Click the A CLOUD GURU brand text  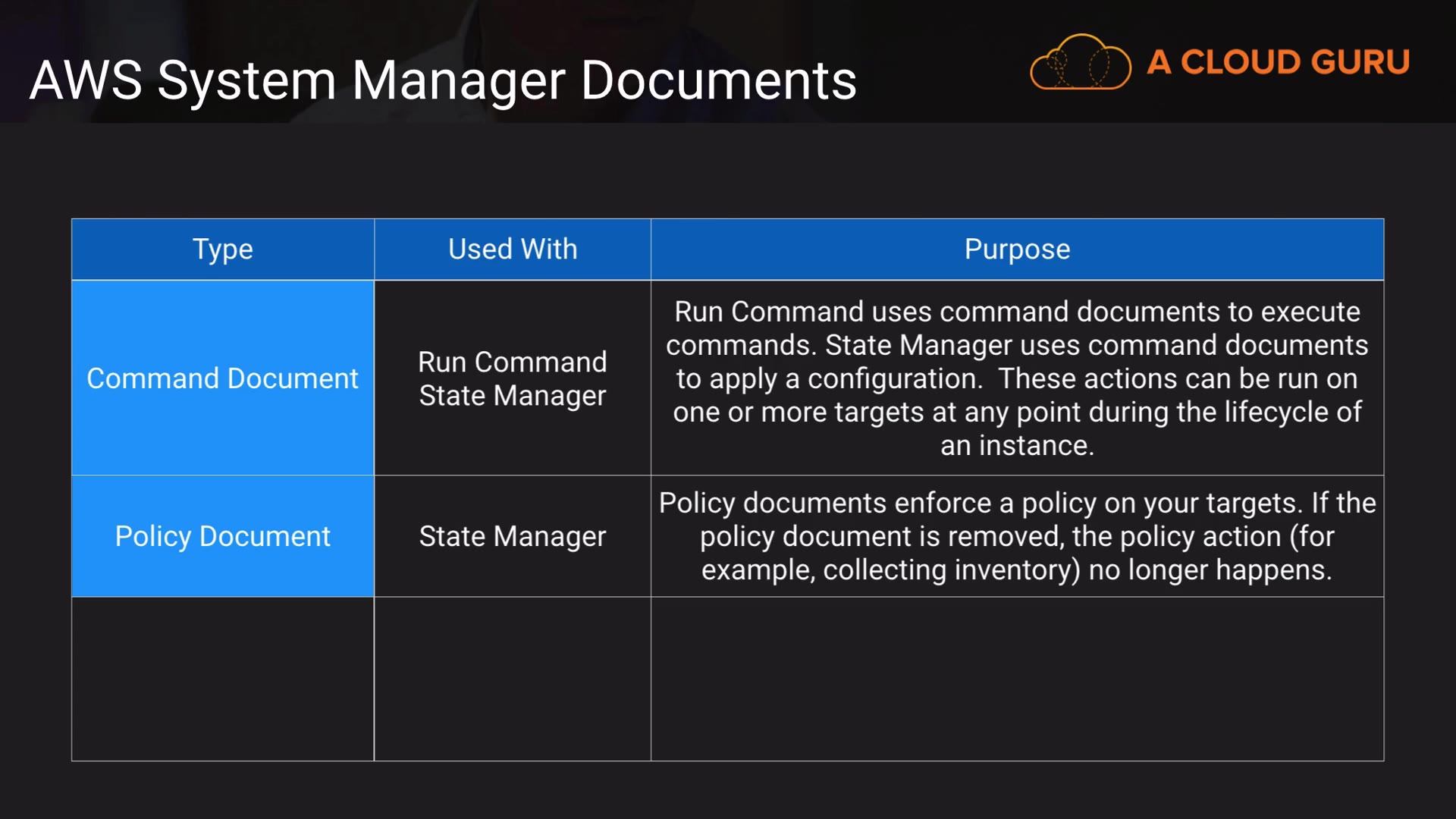pyautogui.click(x=1279, y=62)
